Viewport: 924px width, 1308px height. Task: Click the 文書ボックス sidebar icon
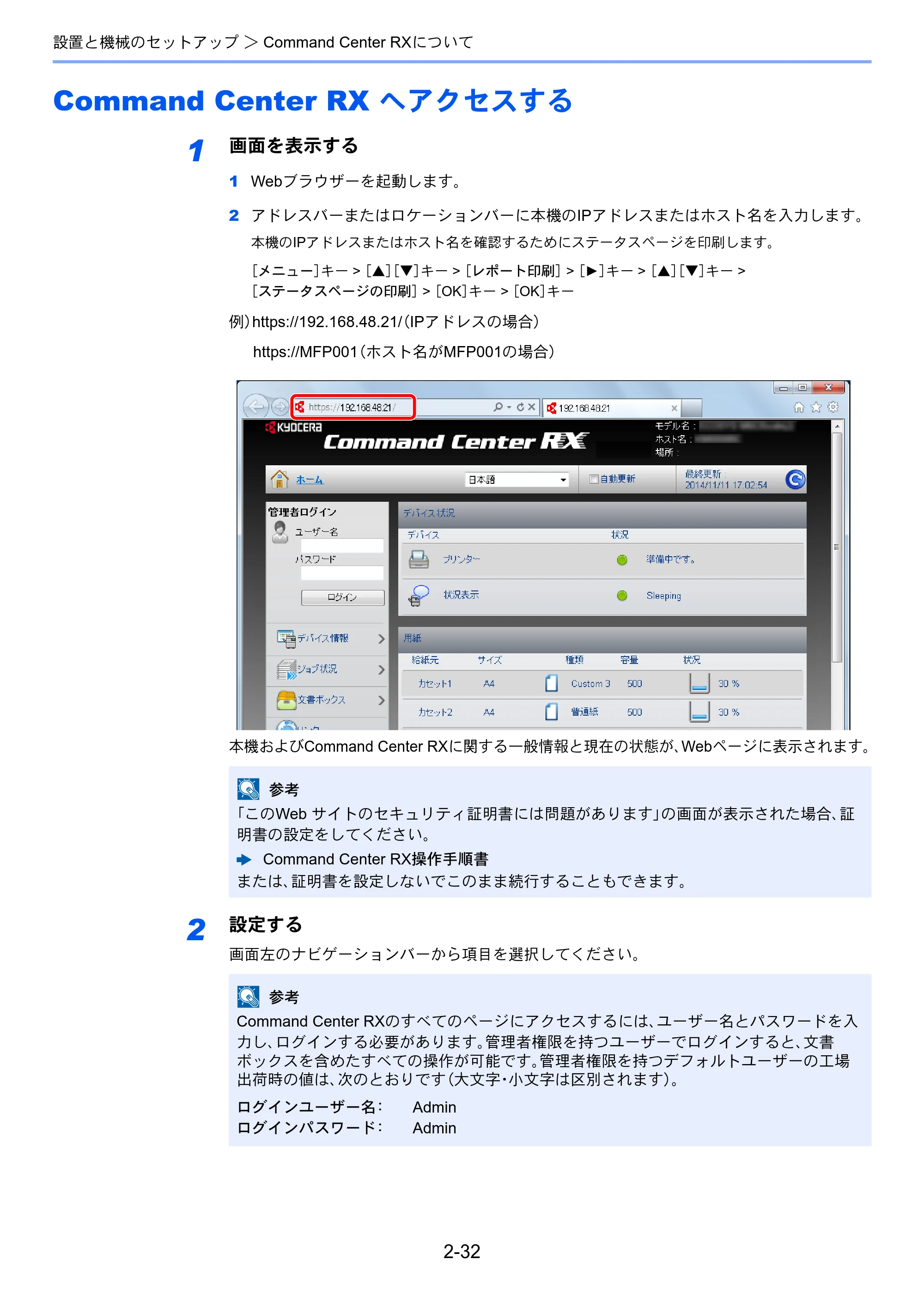tap(286, 700)
